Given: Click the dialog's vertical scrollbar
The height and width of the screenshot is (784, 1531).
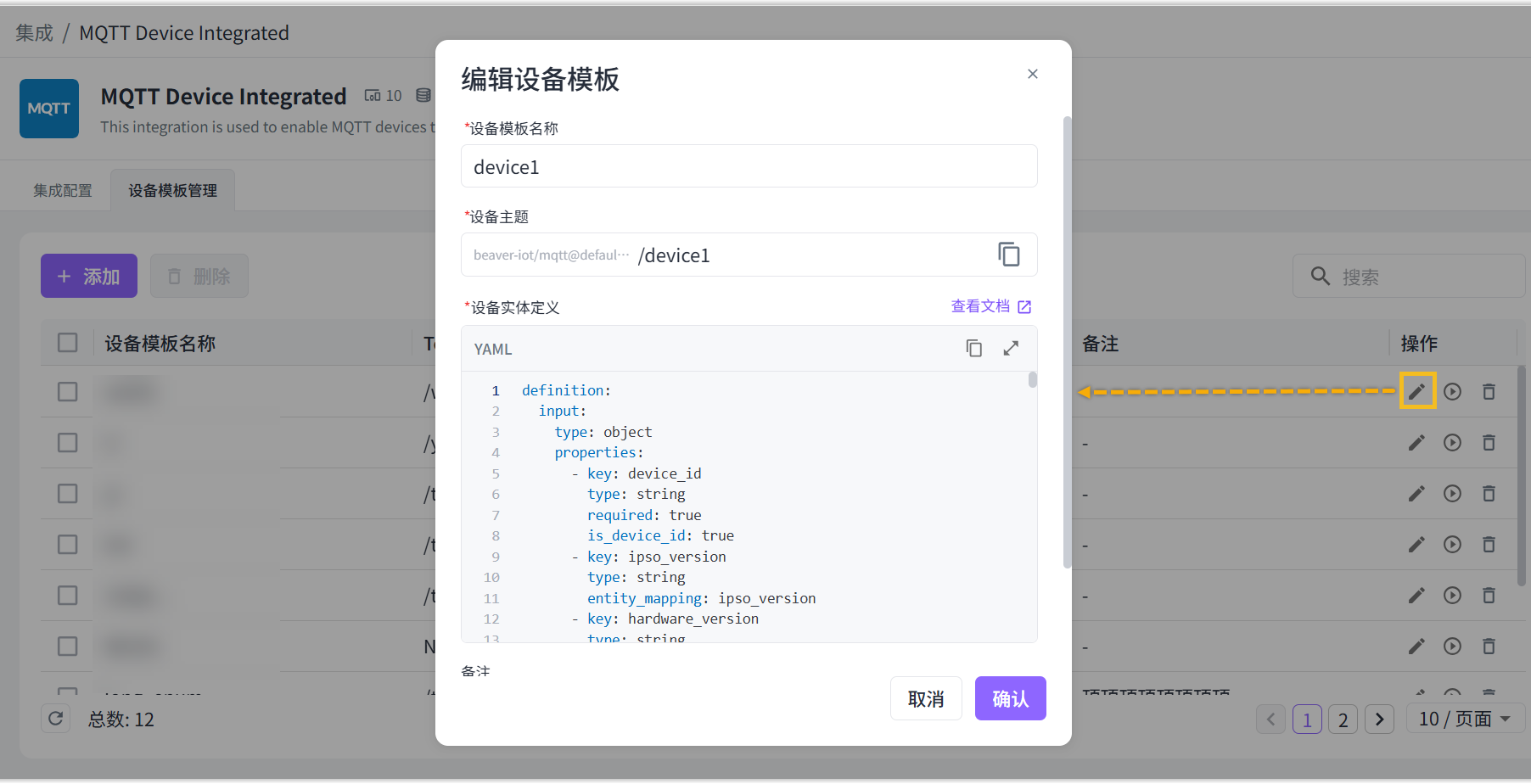Looking at the screenshot, I should [x=1067, y=339].
